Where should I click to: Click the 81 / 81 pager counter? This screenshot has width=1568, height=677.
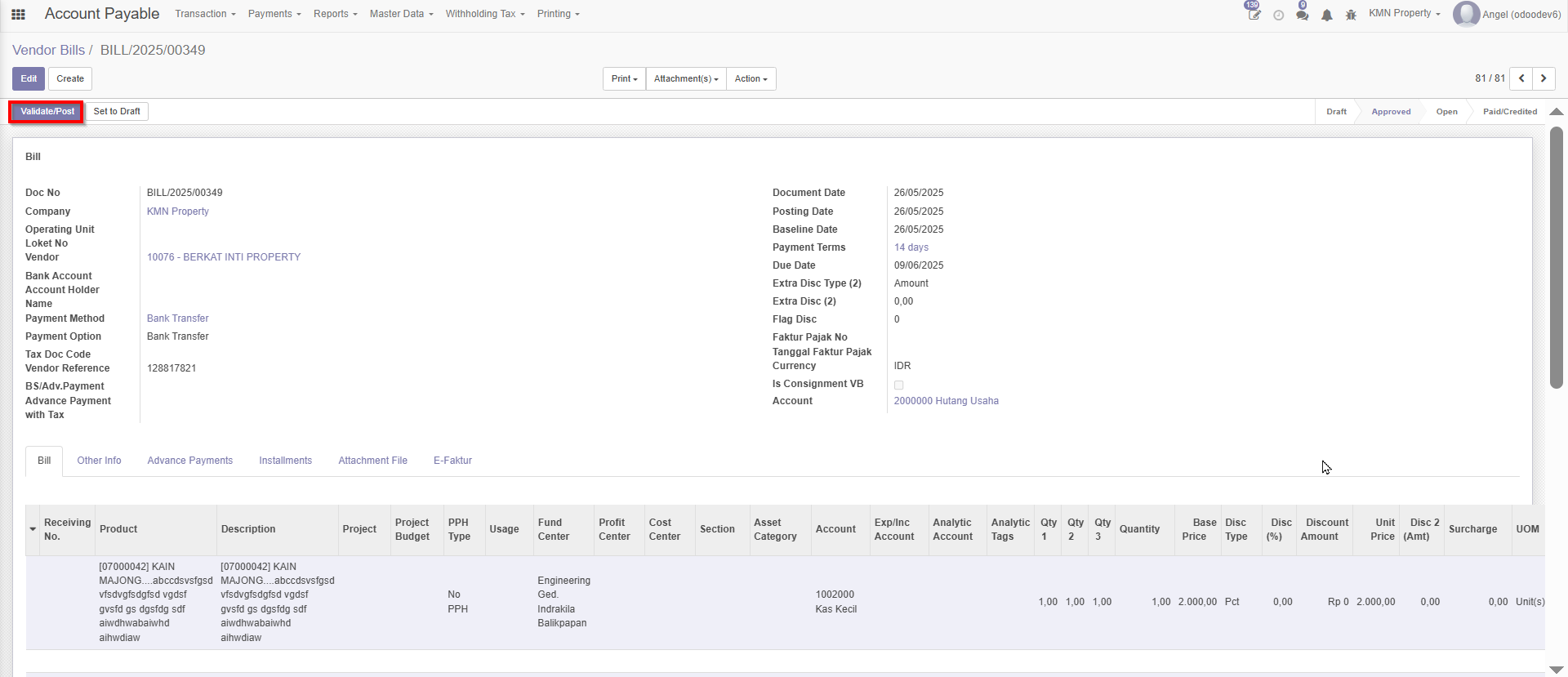tap(1490, 78)
